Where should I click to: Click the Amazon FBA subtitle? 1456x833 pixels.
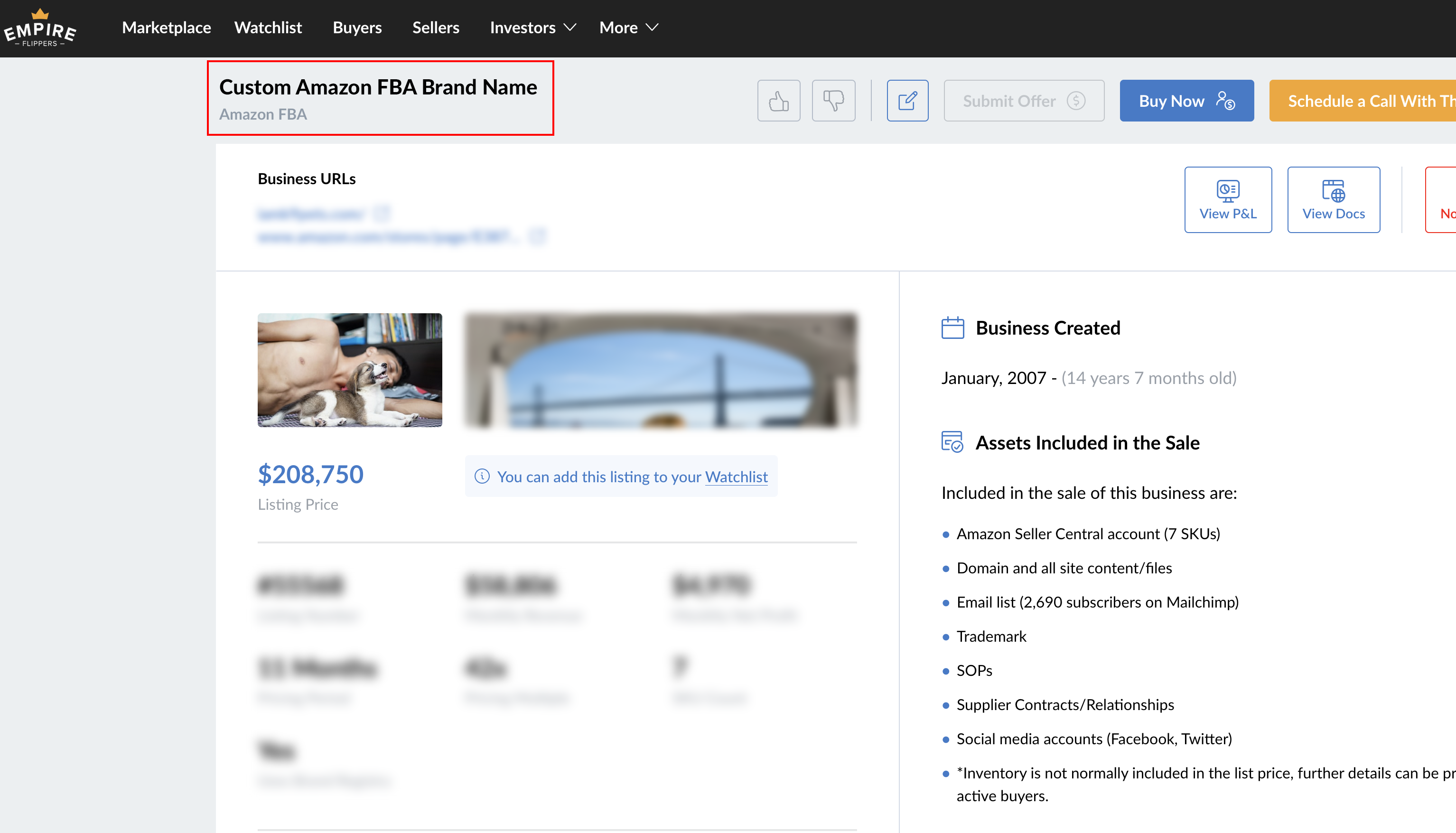click(x=263, y=114)
